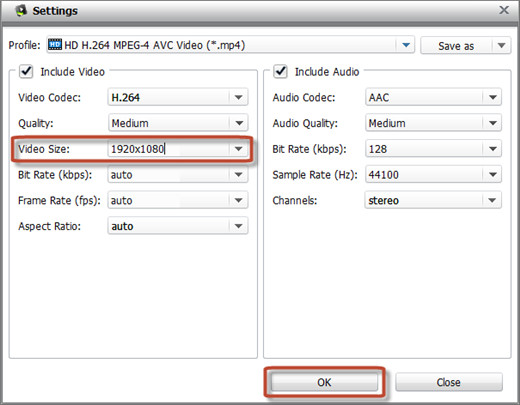Open the Video Codec H.264 dropdown
Screen dimensions: 520x405
[x=178, y=97]
